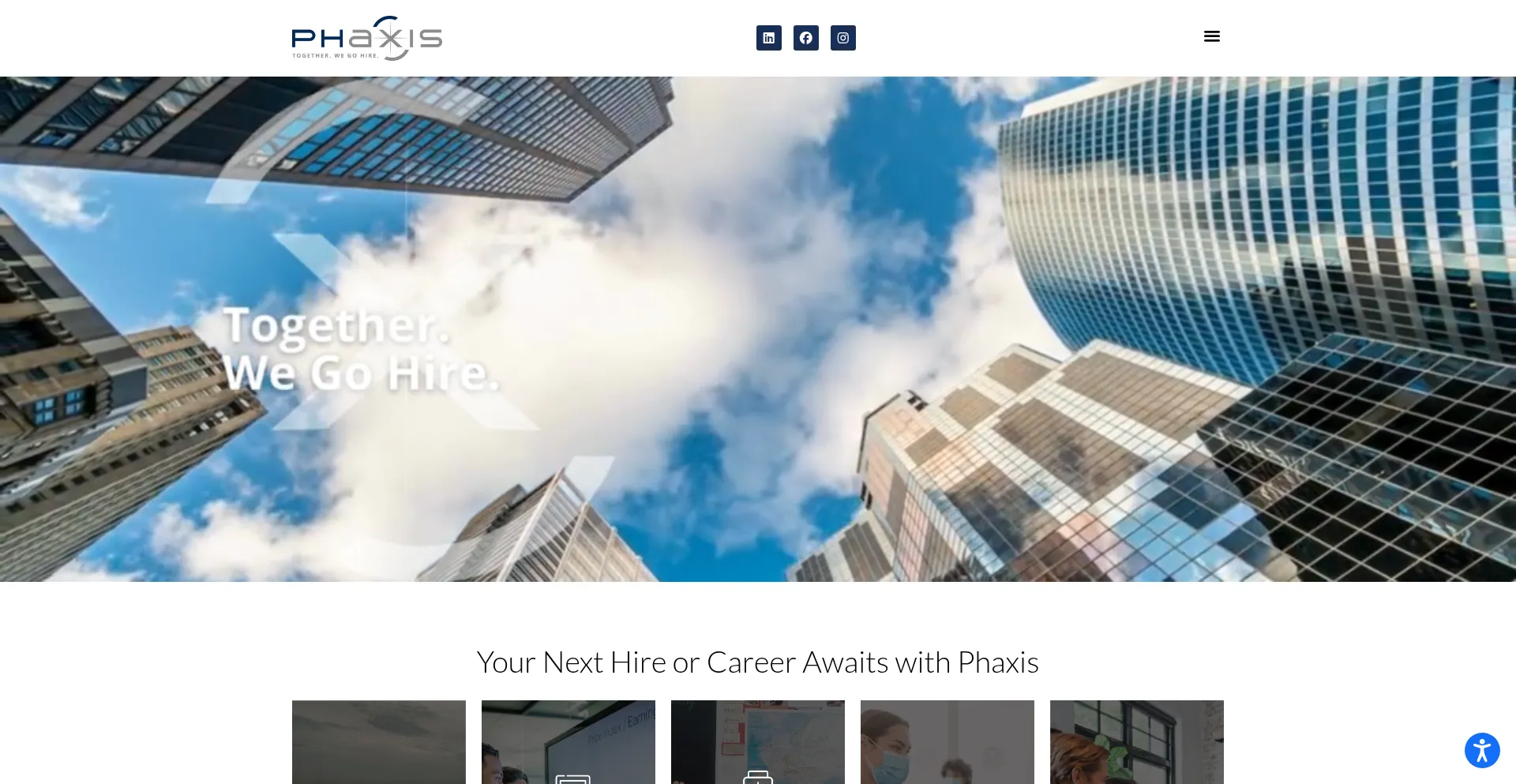Select the card showing a wall map

pos(758,742)
